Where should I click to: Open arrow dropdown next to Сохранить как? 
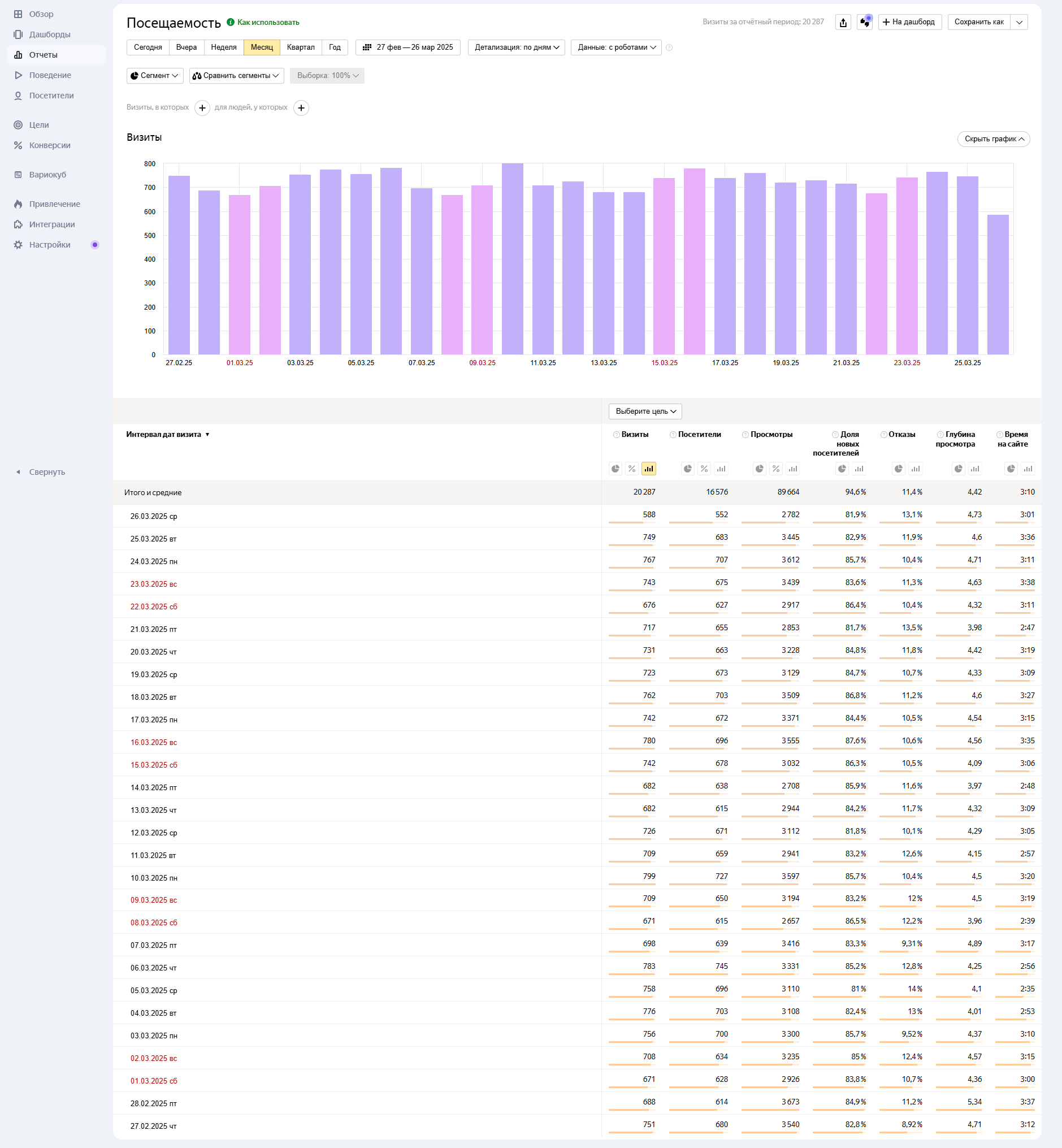click(1019, 23)
